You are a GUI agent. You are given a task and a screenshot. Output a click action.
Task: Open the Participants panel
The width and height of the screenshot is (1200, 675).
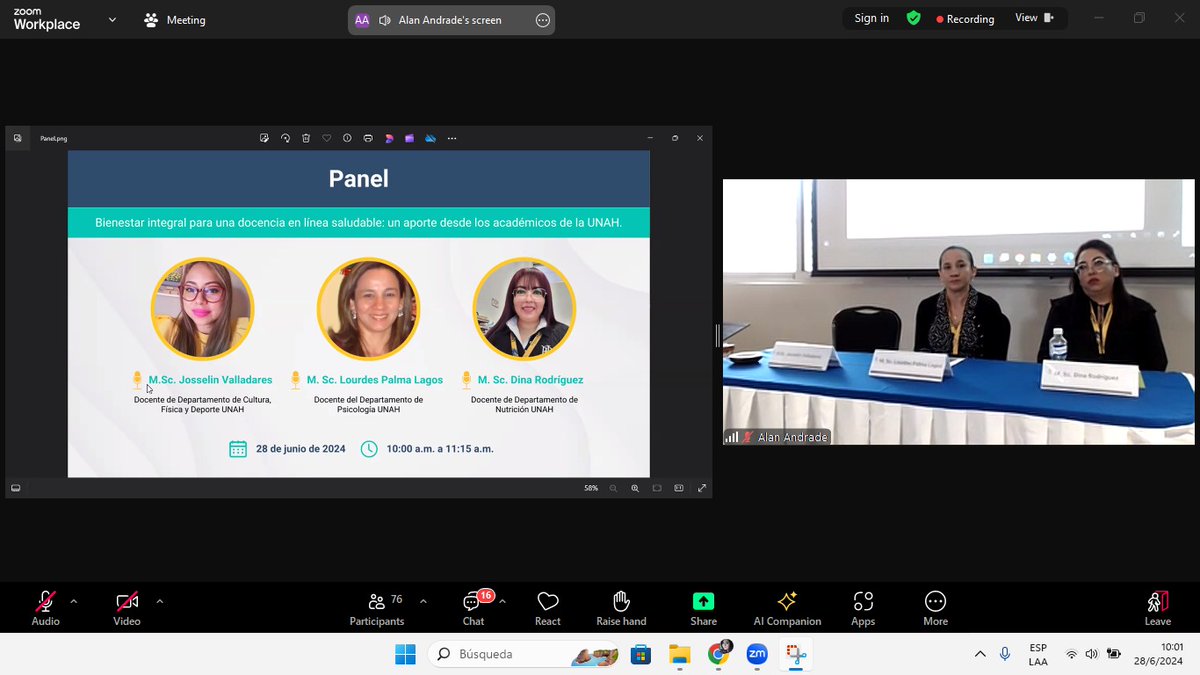(377, 608)
